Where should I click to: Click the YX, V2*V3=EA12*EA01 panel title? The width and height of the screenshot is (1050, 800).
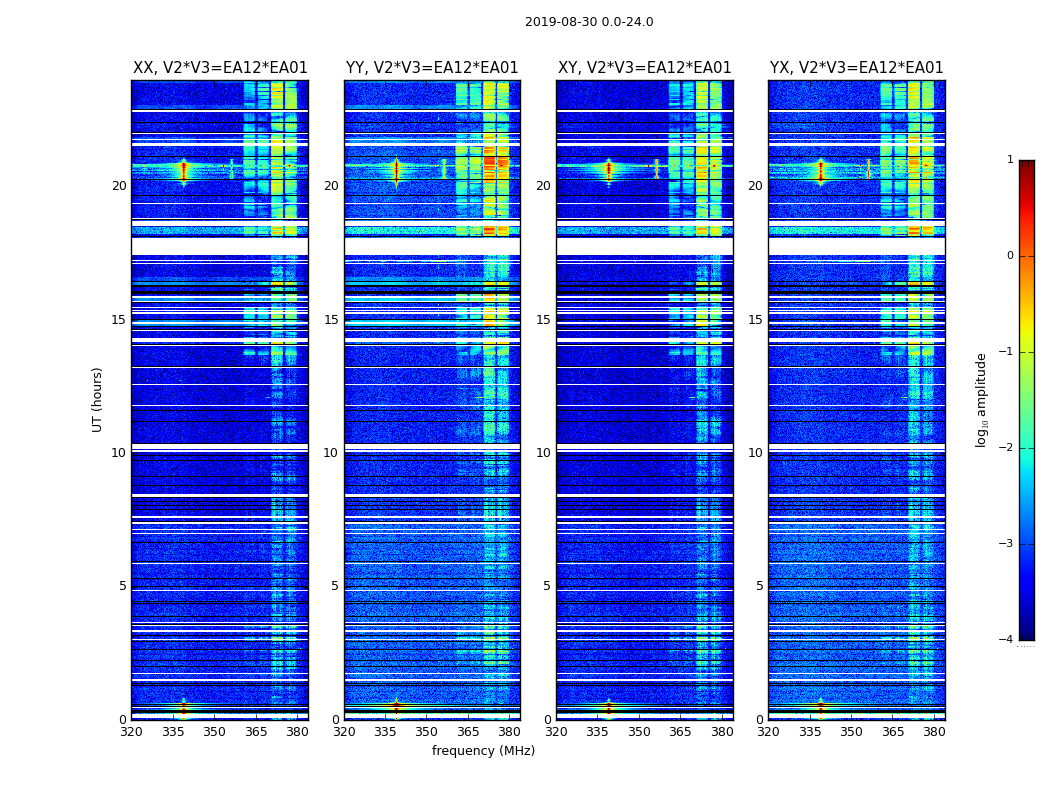click(856, 68)
